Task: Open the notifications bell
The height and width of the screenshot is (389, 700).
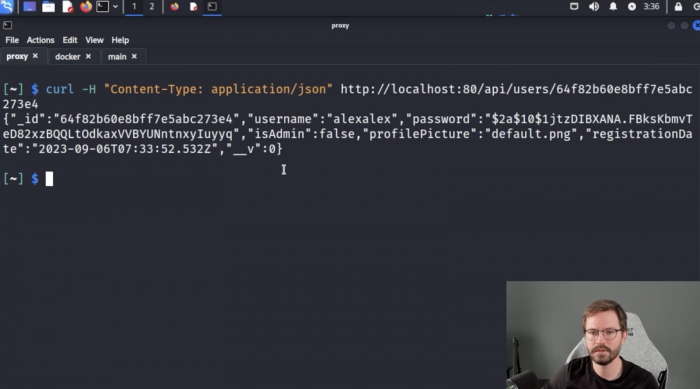Action: (x=613, y=7)
